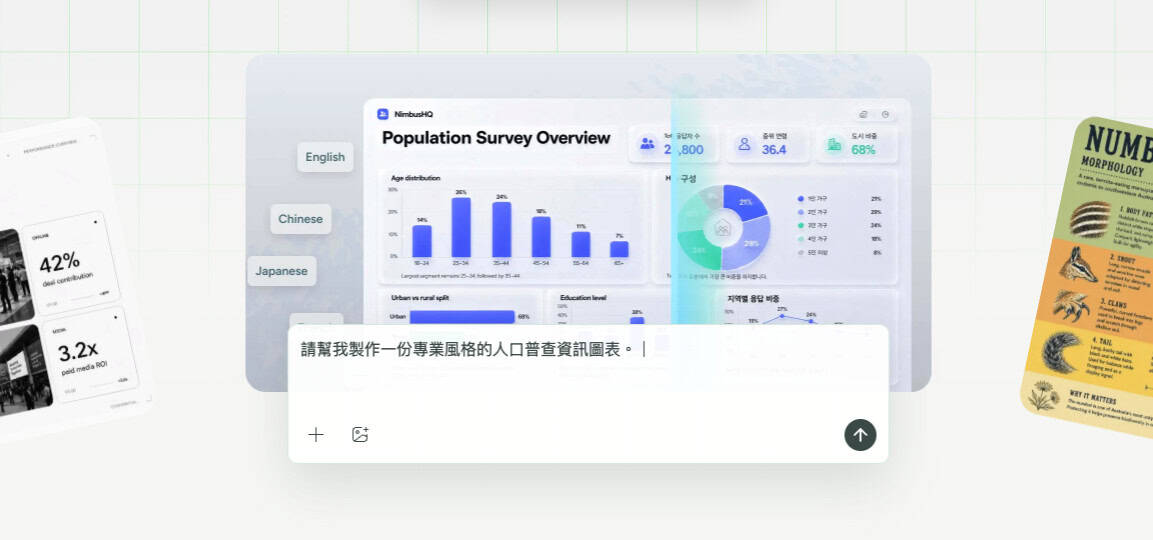Click the 'Urban vs rural split' title
The image size is (1153, 540).
420,298
